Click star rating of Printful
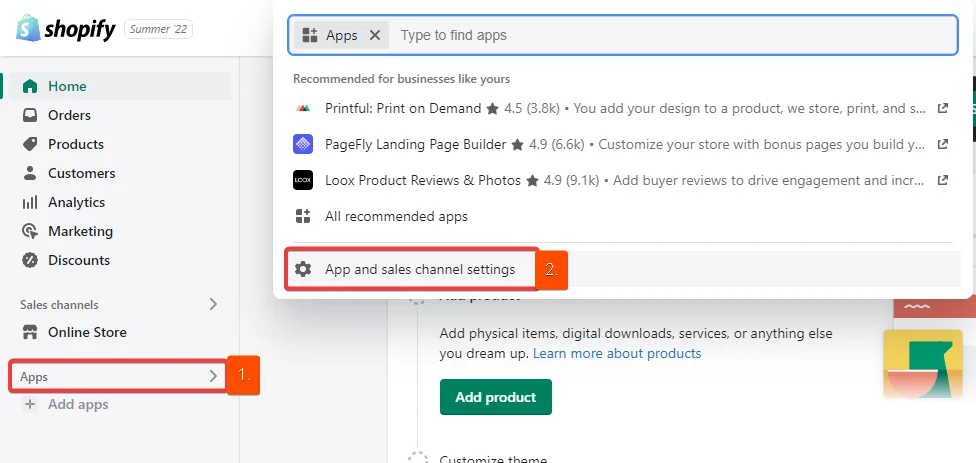Screen dimensions: 976x463 (x=492, y=109)
